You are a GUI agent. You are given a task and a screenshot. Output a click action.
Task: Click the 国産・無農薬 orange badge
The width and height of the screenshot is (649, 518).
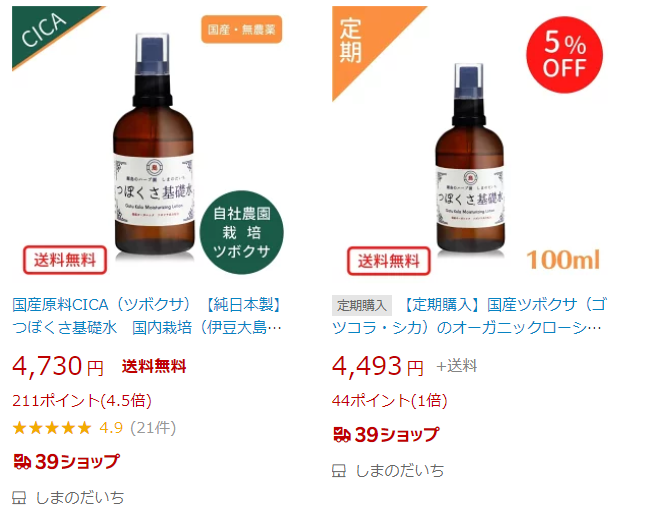coord(242,29)
